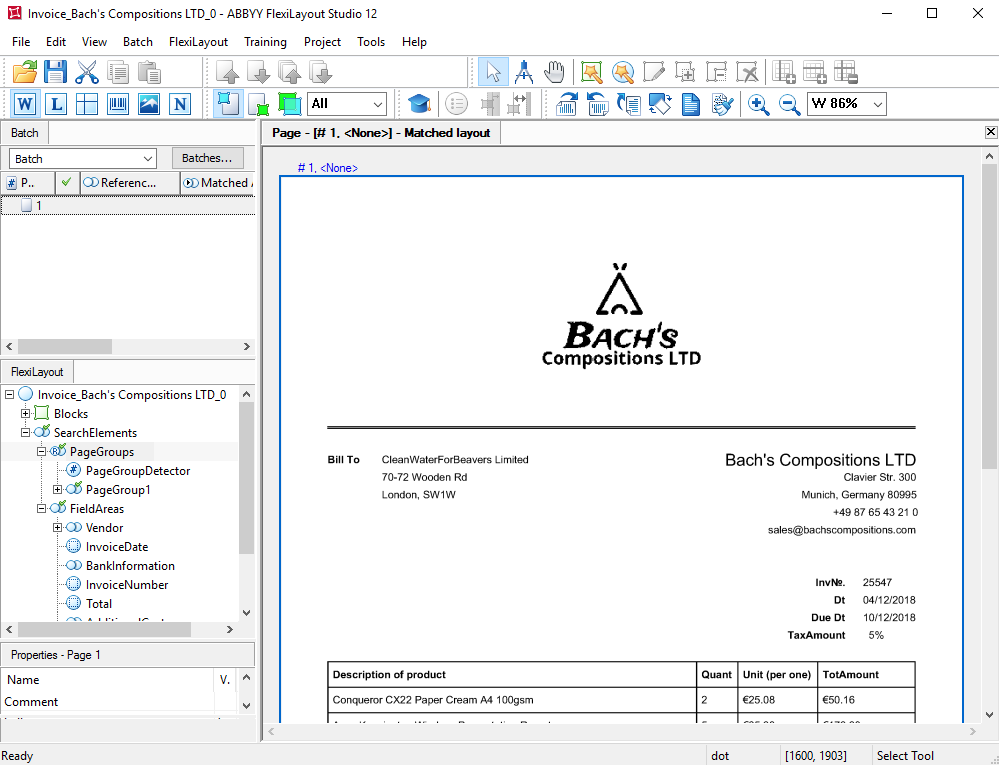Click the stacked pages up-arrow icon

[x=290, y=73]
